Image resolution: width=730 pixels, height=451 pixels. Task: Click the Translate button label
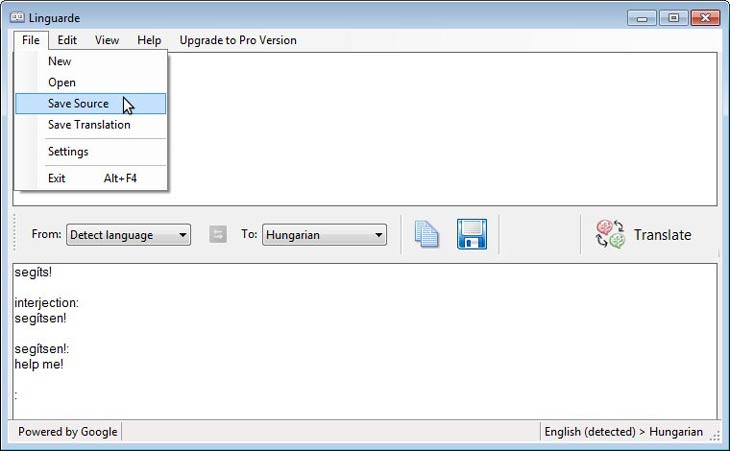click(662, 235)
